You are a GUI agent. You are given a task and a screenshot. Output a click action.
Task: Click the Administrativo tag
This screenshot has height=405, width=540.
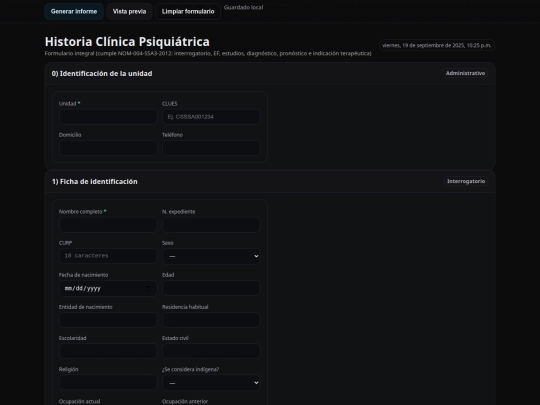point(465,73)
